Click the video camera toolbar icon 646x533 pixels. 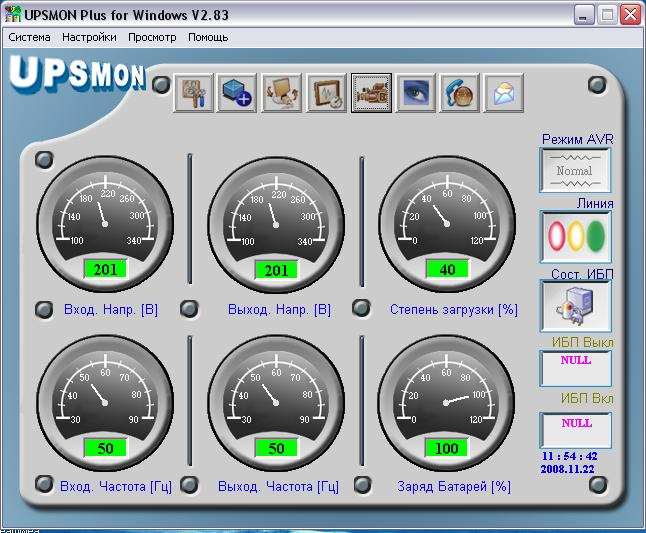(371, 93)
